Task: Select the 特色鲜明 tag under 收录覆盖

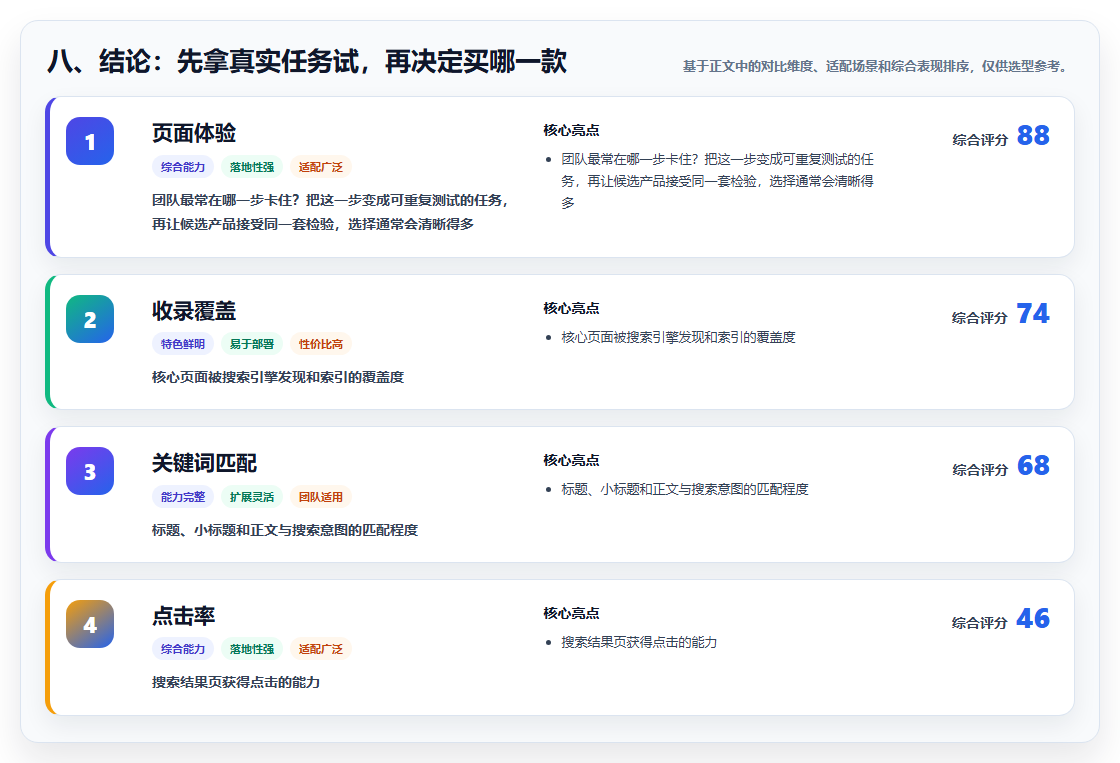Action: point(183,344)
